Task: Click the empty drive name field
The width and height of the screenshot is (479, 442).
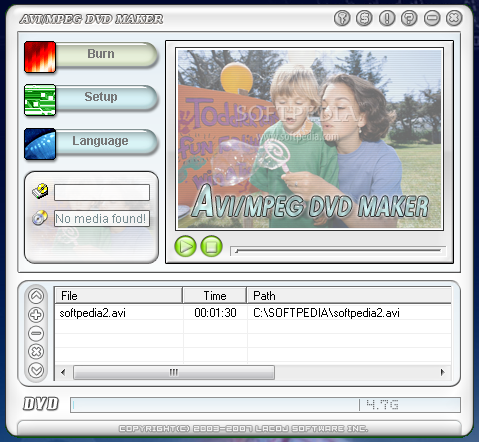Action: pos(102,192)
